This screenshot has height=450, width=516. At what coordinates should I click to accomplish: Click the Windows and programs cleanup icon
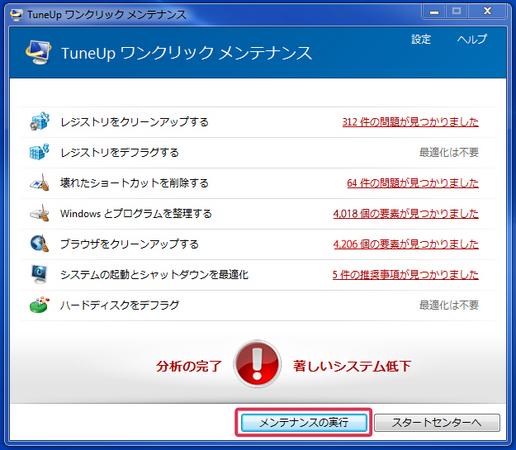(x=39, y=213)
